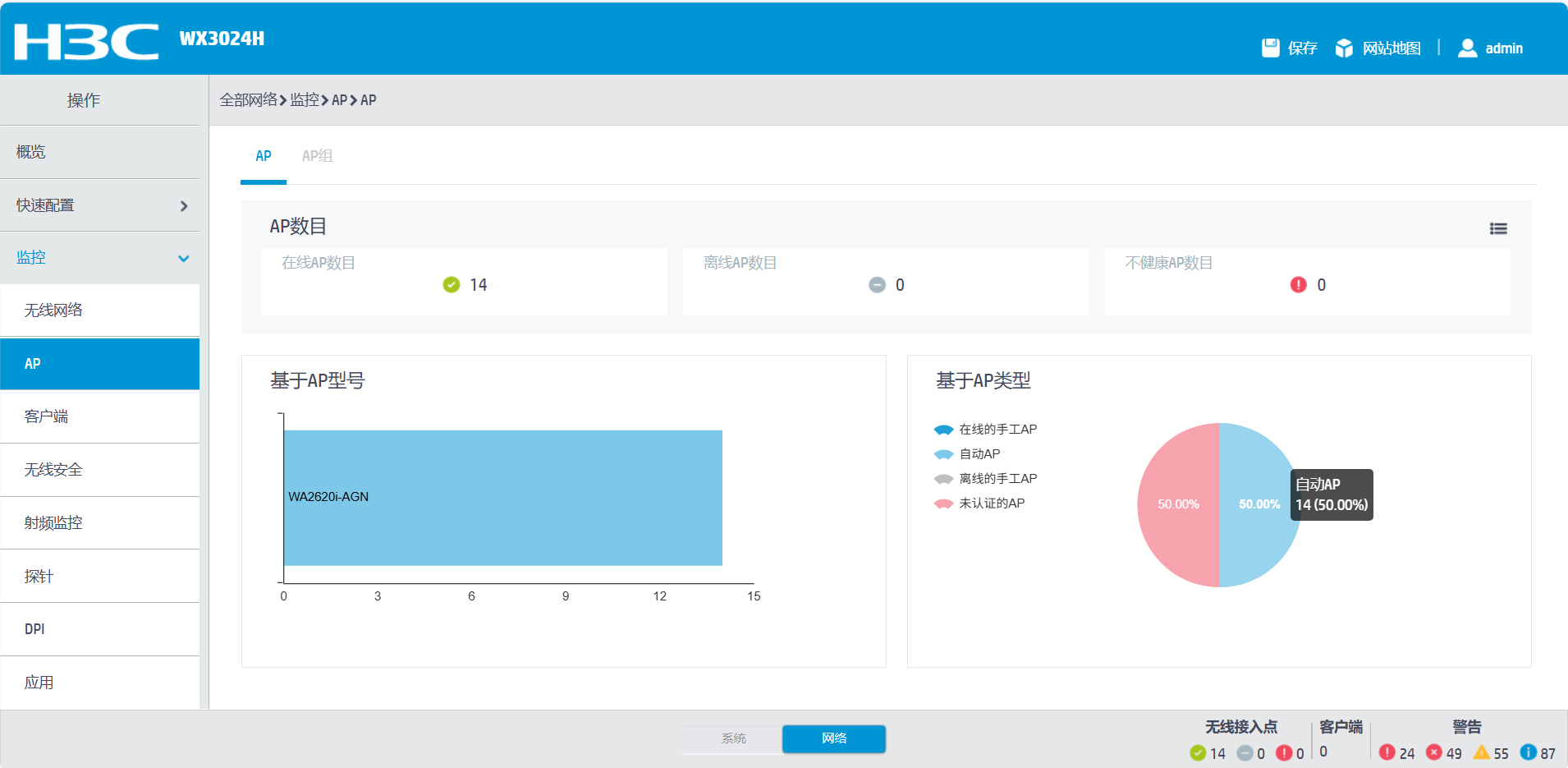Click the 基于AP类型 chart title
Image resolution: width=1568 pixels, height=768 pixels.
click(983, 380)
